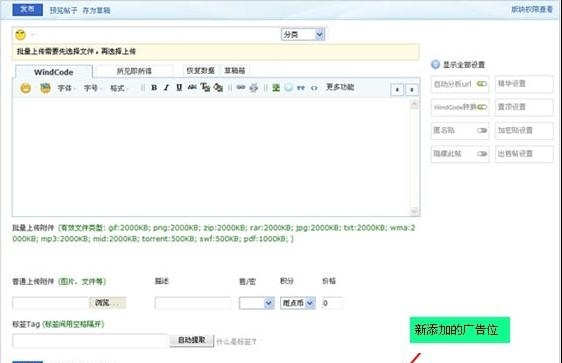
Task: Click the 恢复数据 tab
Action: coord(200,70)
